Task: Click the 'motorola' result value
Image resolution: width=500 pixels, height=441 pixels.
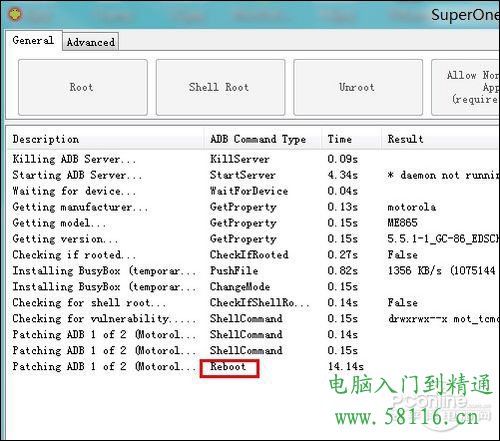Action: click(412, 207)
